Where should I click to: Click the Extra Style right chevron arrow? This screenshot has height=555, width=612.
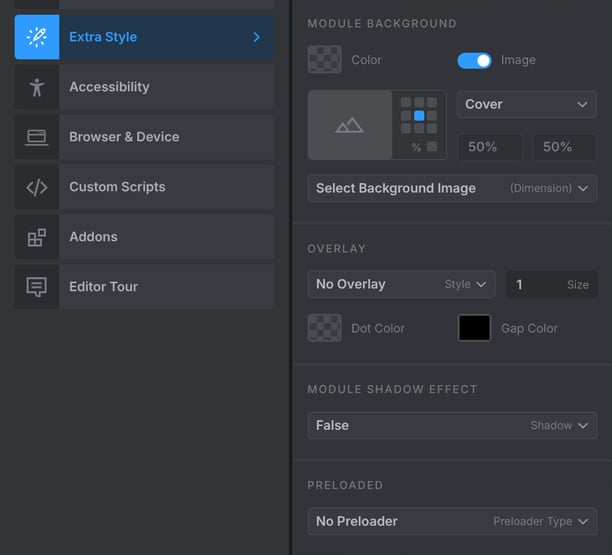point(256,37)
